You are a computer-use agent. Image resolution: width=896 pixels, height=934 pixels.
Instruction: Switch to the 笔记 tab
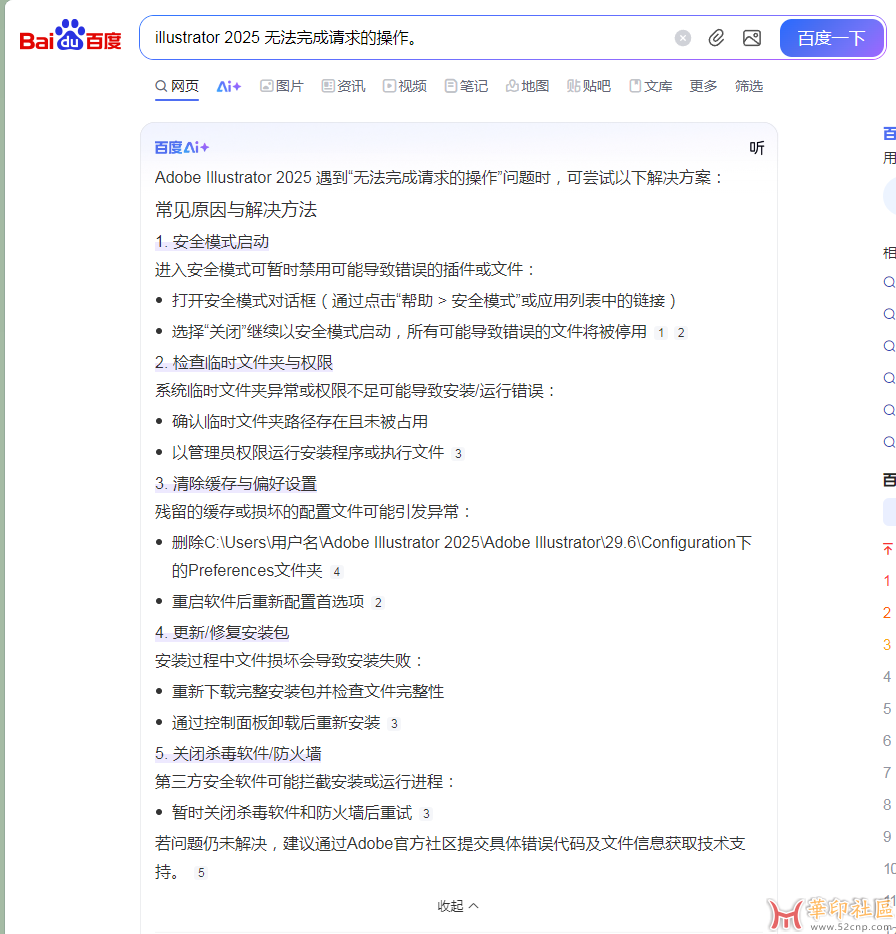[x=466, y=86]
